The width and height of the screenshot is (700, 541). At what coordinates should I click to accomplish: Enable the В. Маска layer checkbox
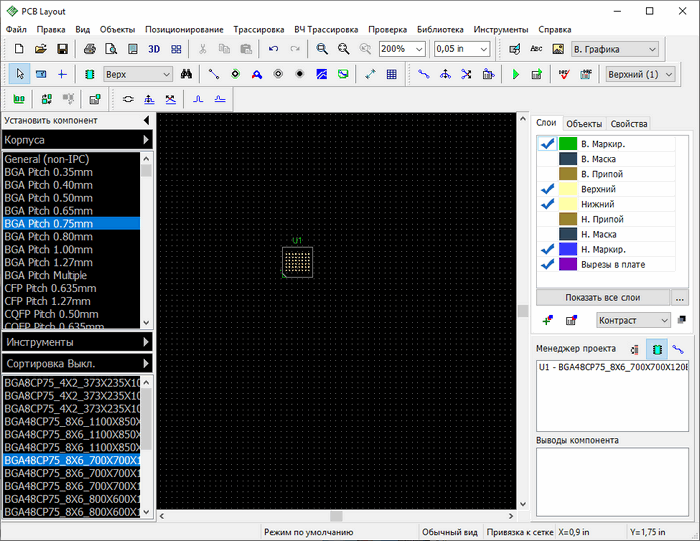(547, 159)
